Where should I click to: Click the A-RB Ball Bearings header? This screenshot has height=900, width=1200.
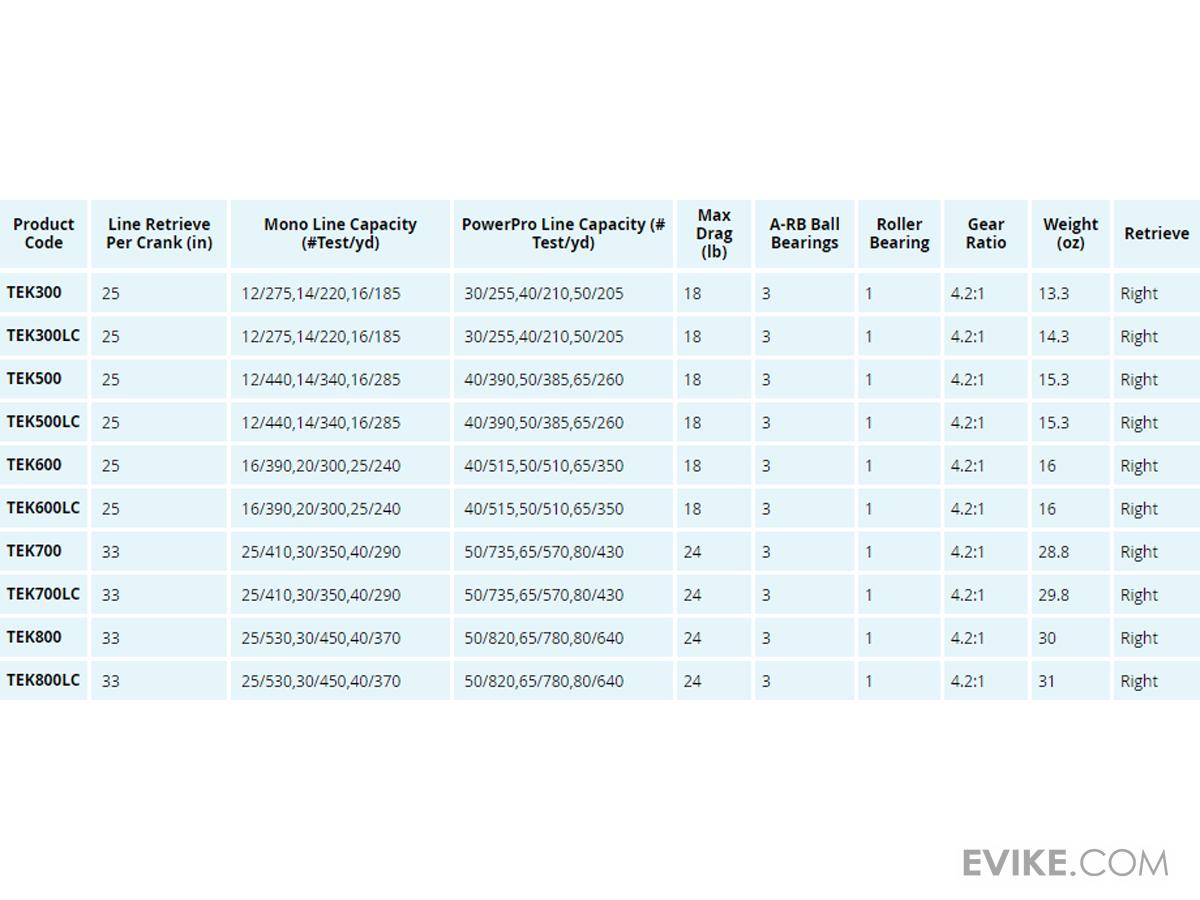coord(804,234)
